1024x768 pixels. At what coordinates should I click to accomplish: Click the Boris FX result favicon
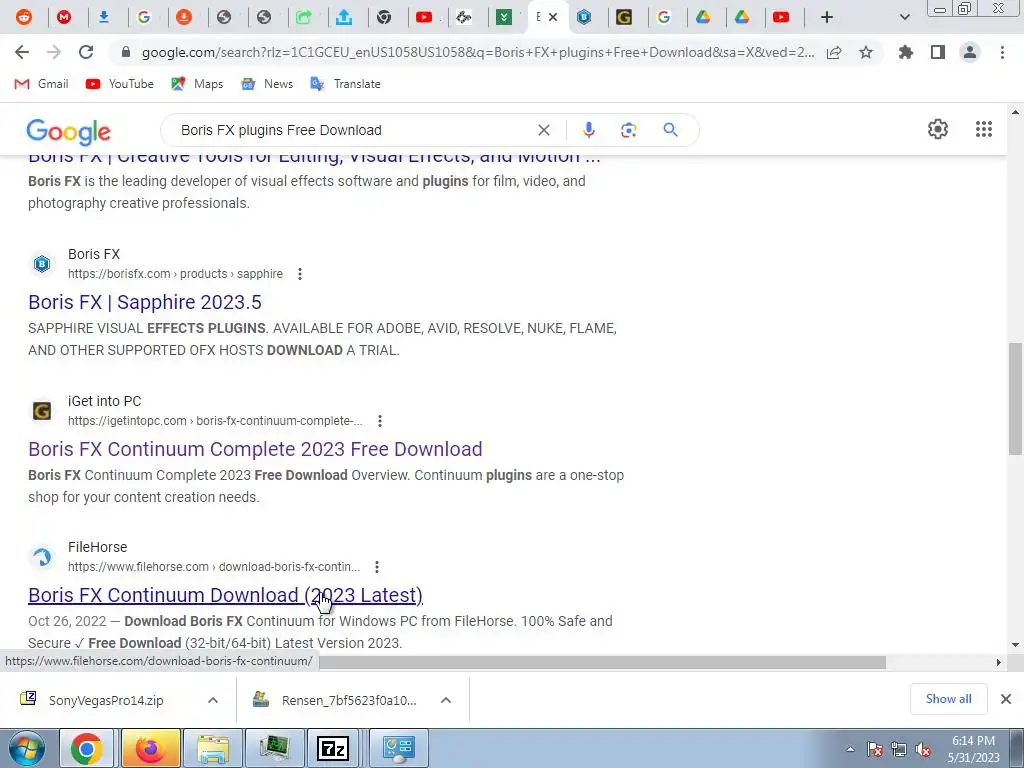[42, 264]
